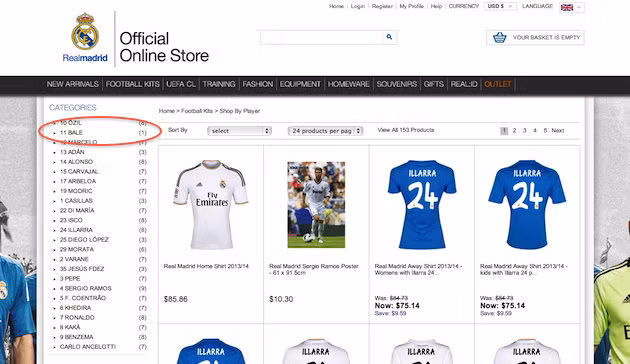Select the 22 DI MARÍA category
Viewport: 630px width, 364px height.
point(77,211)
